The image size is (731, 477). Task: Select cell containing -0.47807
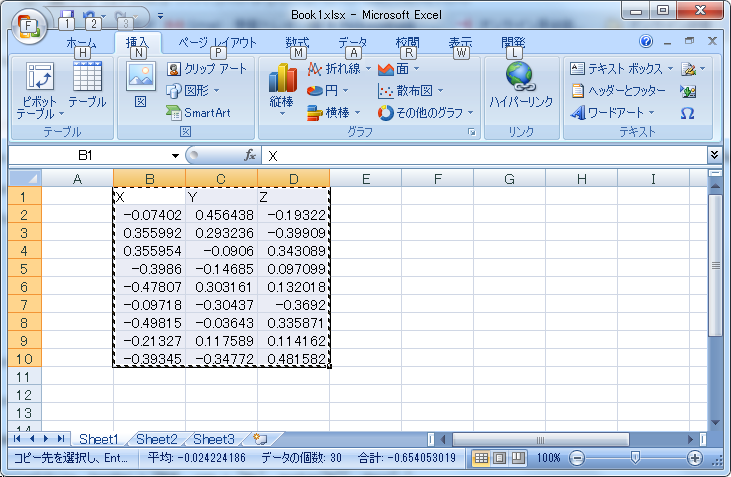[150, 287]
